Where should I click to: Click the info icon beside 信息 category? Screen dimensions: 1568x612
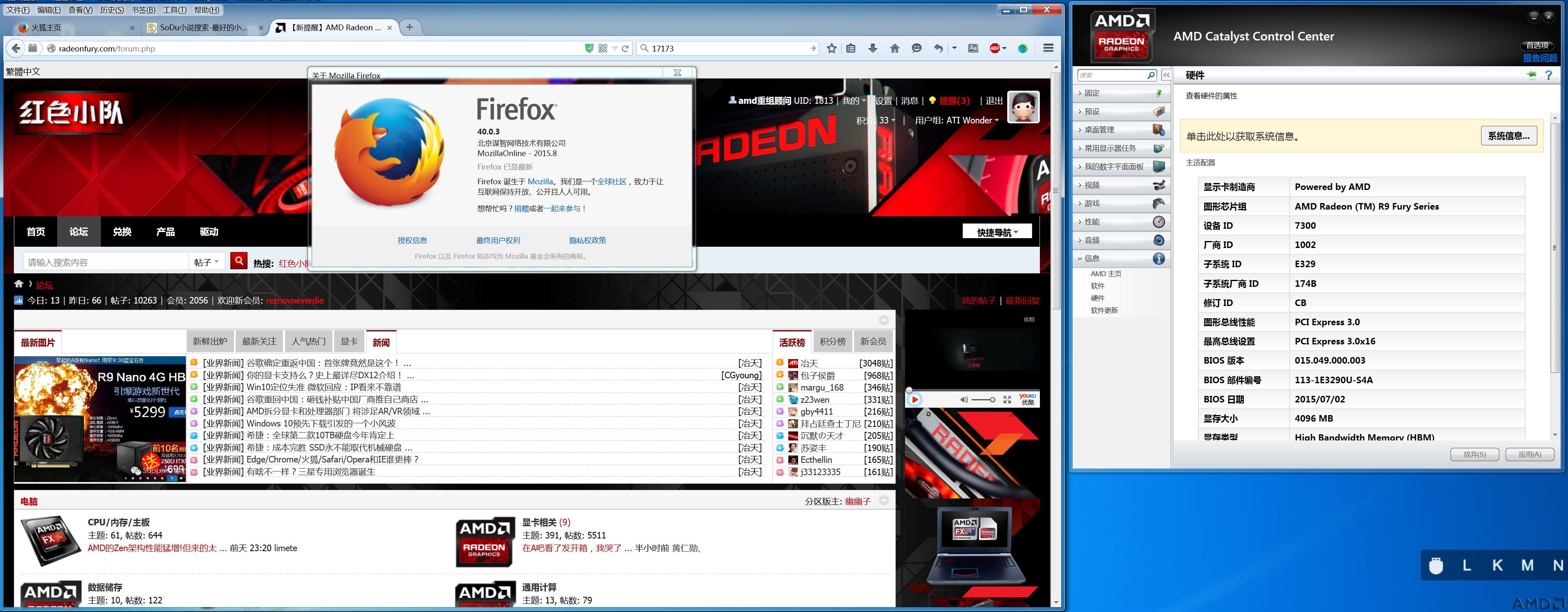[1159, 258]
